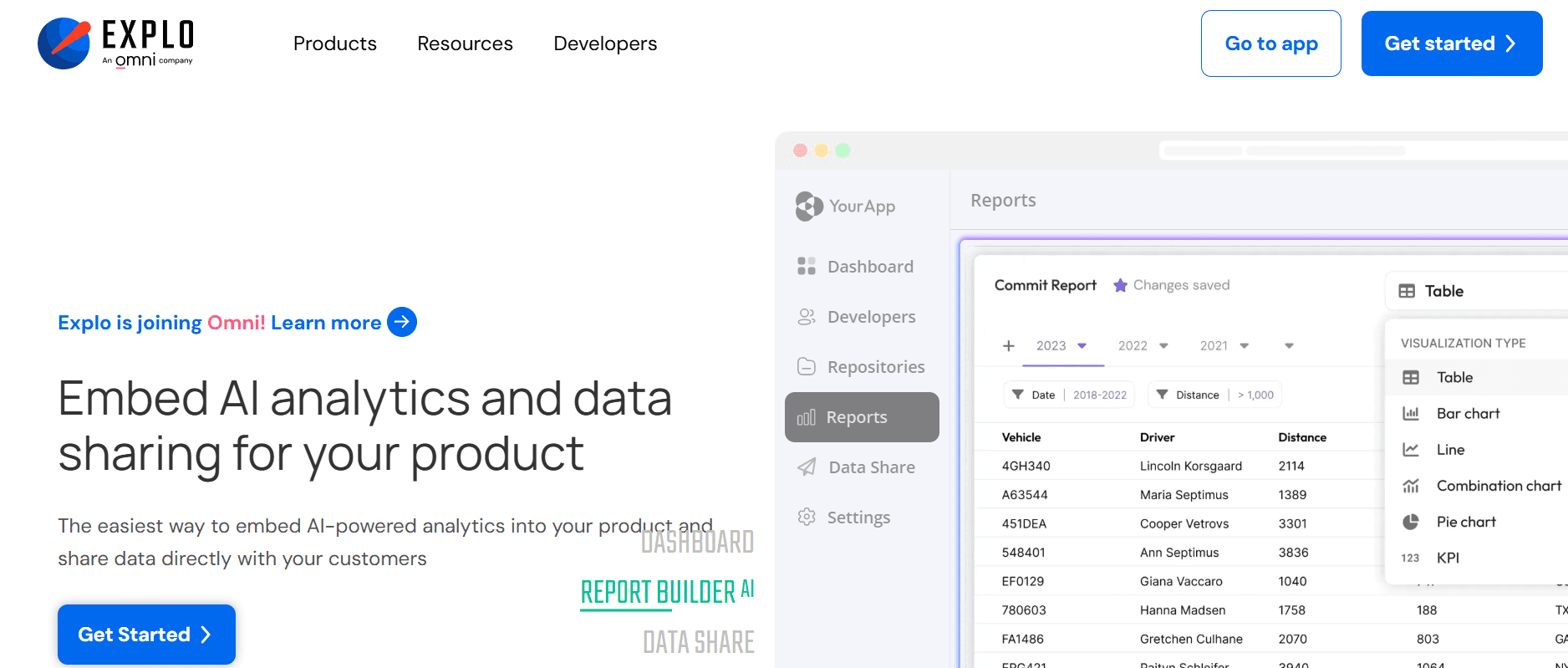Click the Line chart icon
Image resolution: width=1568 pixels, height=668 pixels.
pos(1411,449)
